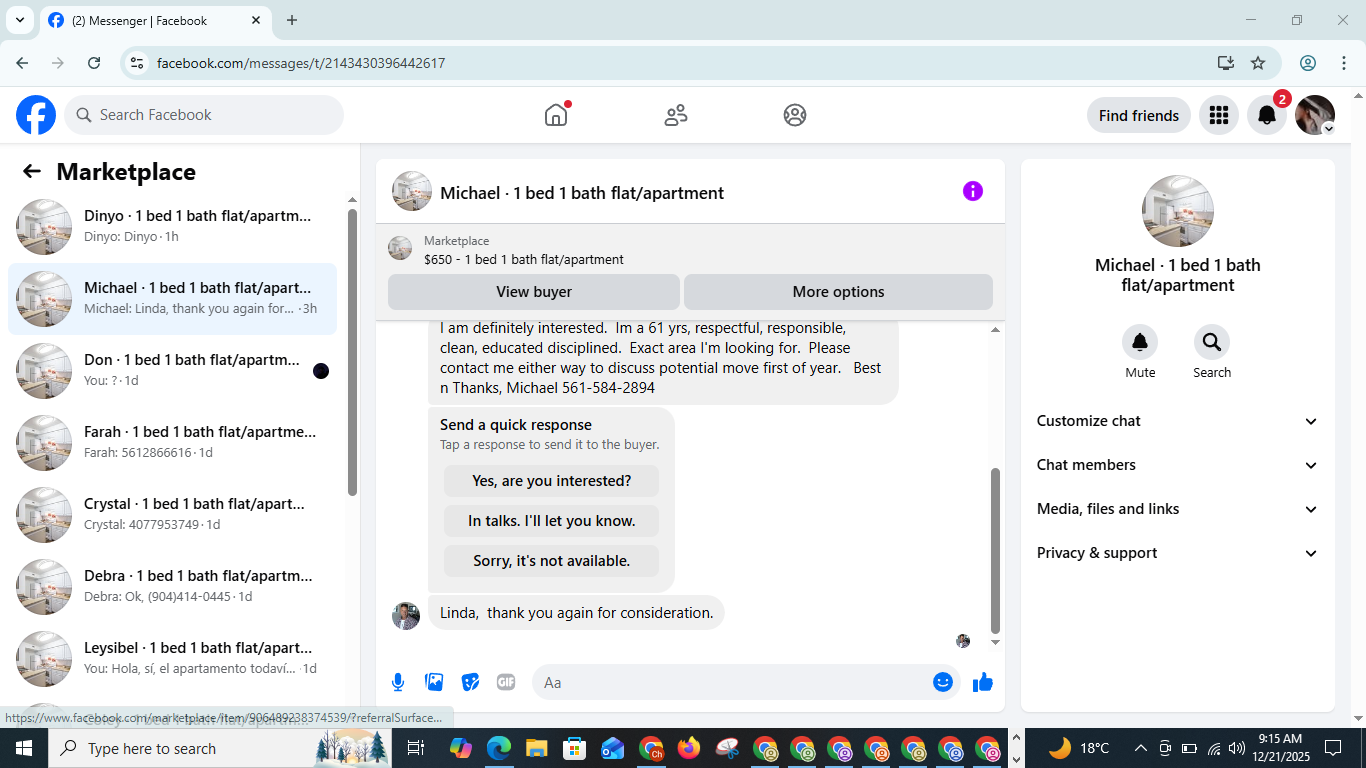View site information icon in address bar
The height and width of the screenshot is (768, 1366).
(138, 63)
